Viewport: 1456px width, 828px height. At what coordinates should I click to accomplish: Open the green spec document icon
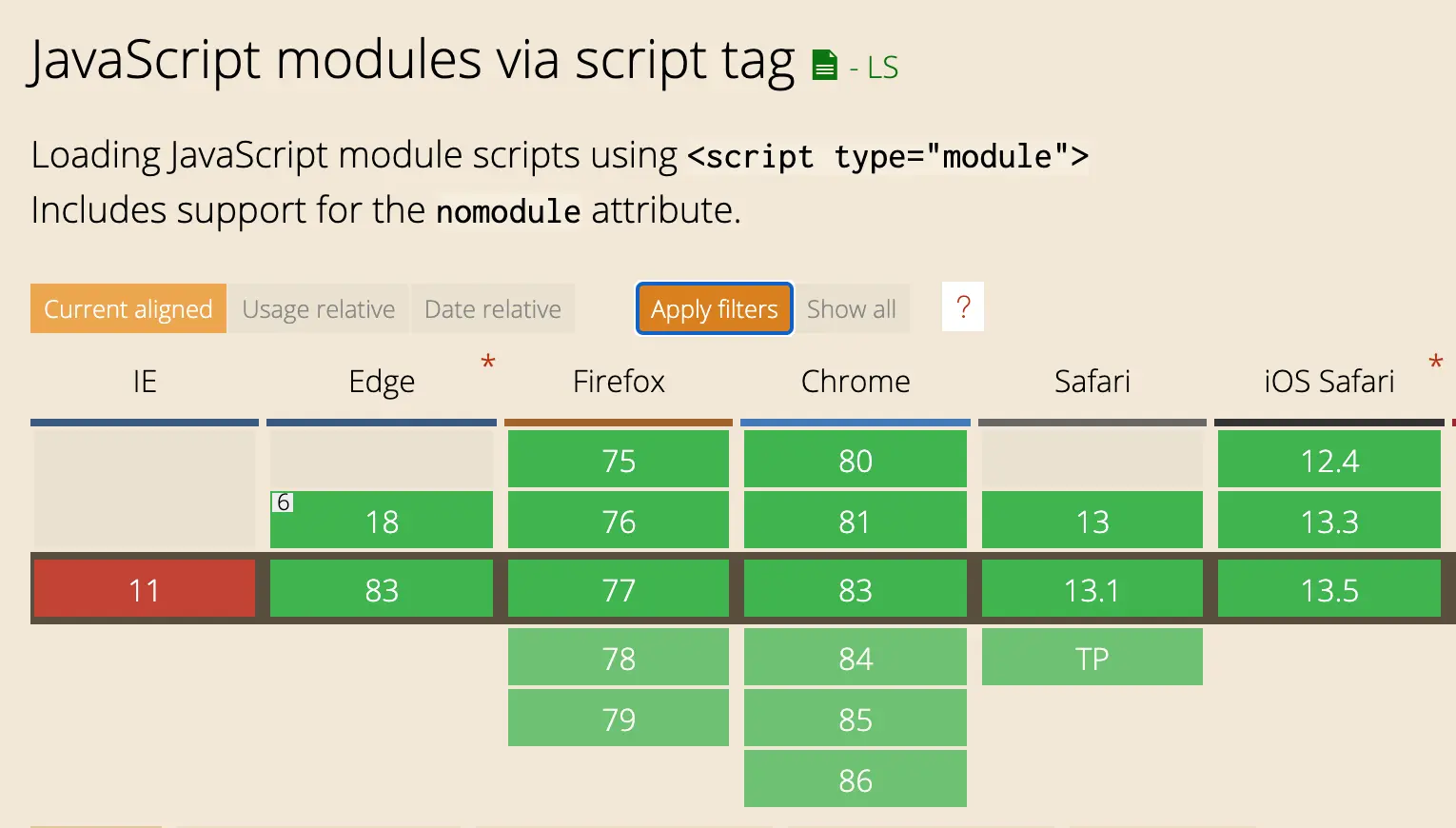pyautogui.click(x=824, y=66)
